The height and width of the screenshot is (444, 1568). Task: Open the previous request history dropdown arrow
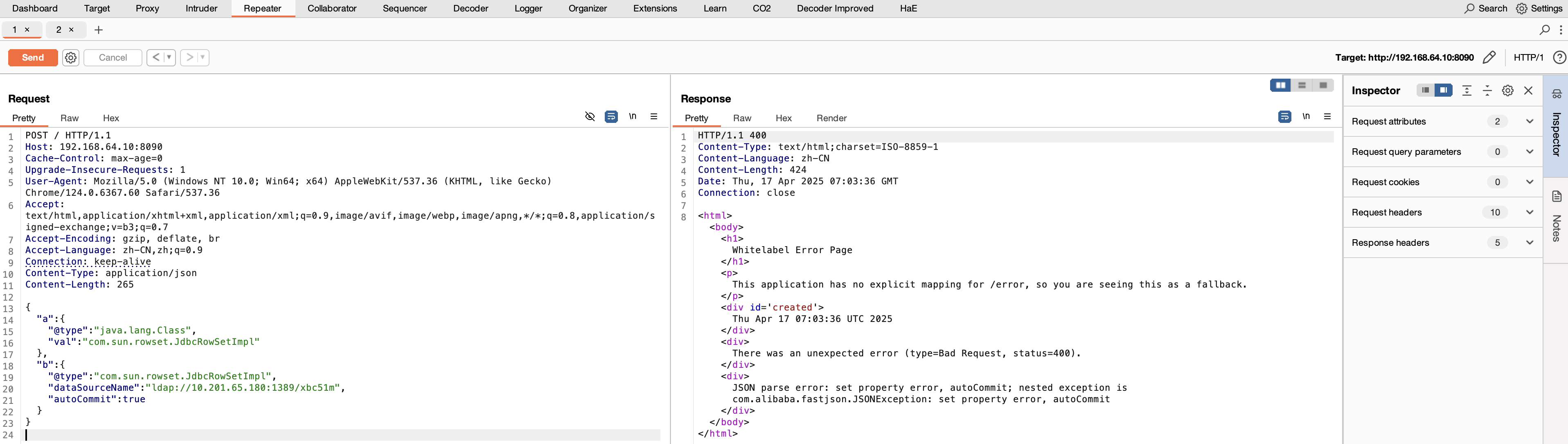coord(169,57)
